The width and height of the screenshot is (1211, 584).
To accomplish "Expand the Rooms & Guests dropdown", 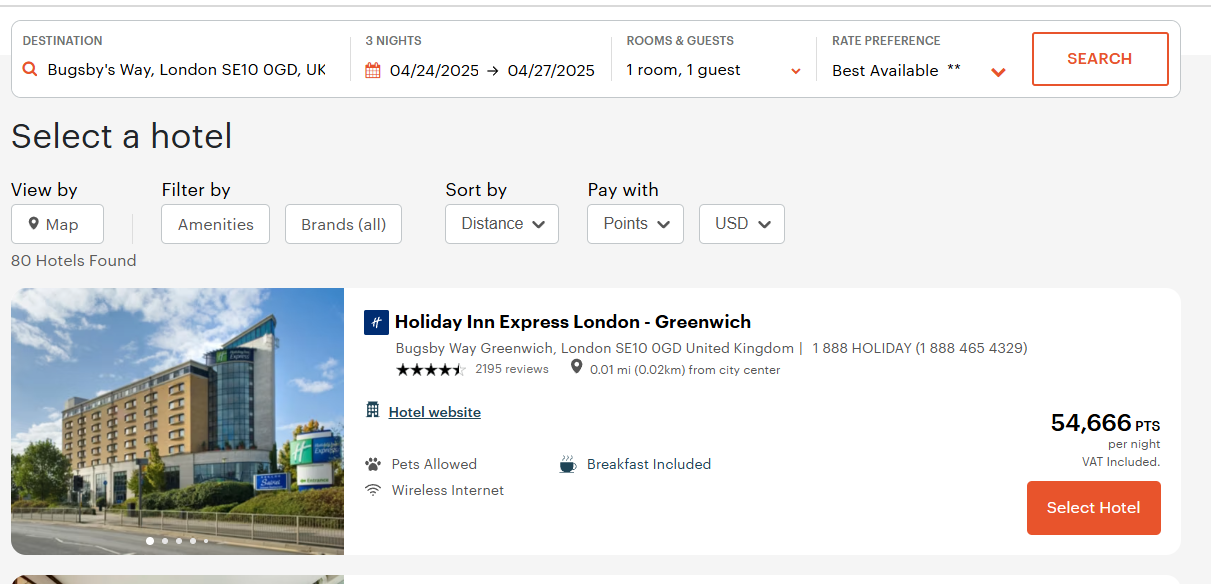I will pyautogui.click(x=796, y=71).
